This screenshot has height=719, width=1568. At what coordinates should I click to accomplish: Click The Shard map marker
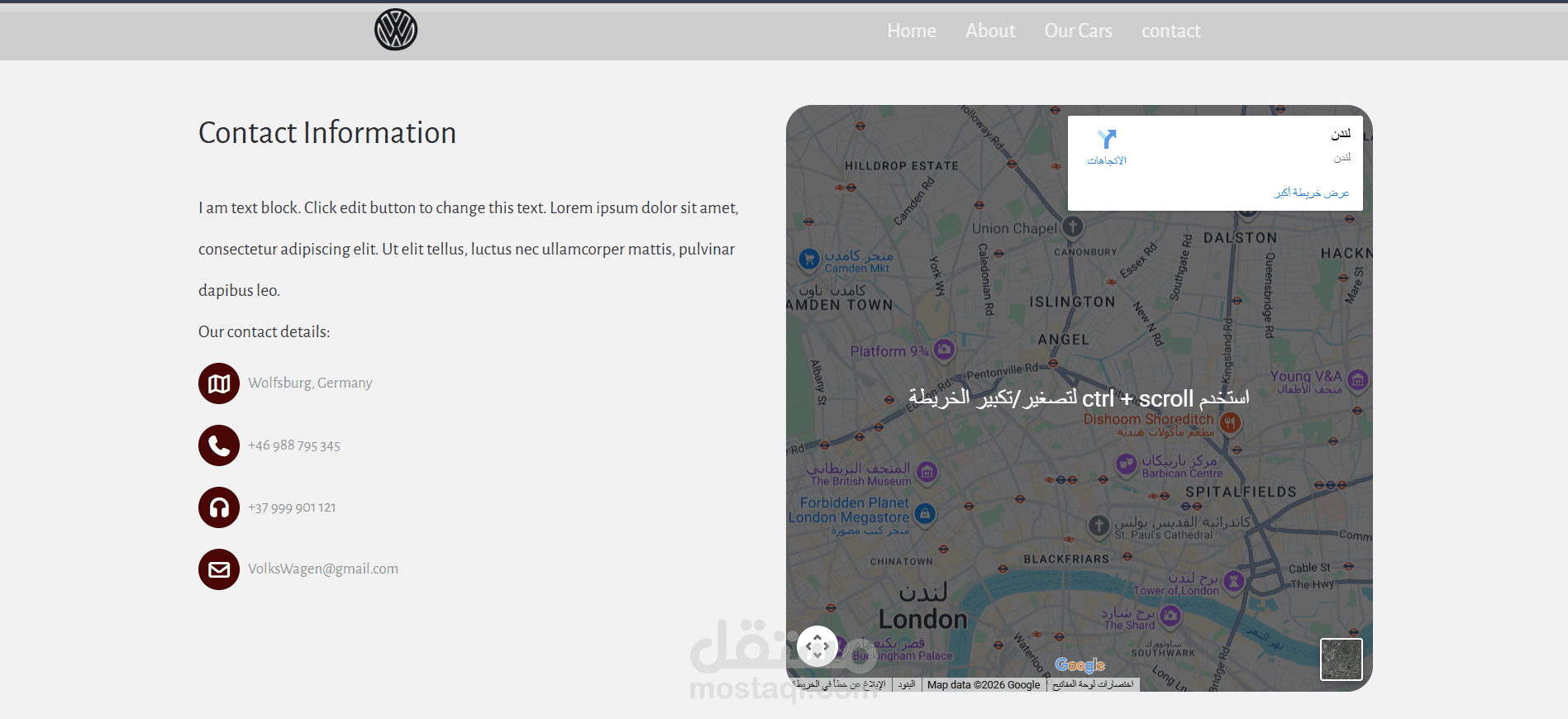(x=1170, y=616)
